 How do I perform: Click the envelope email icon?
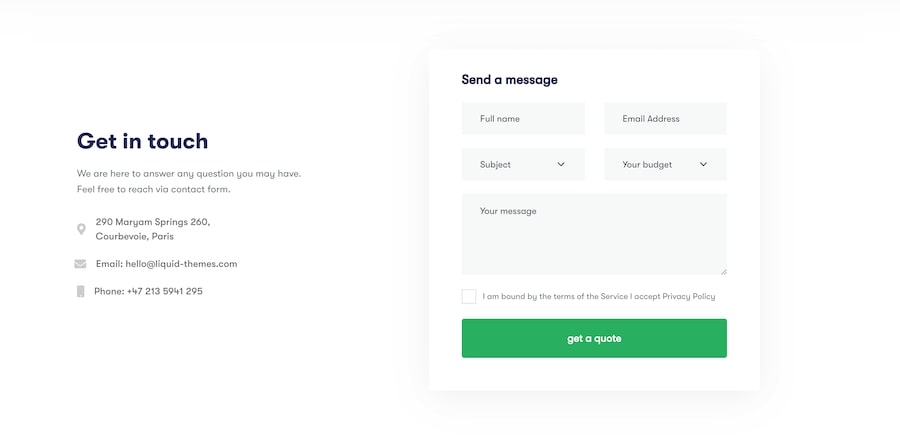(80, 264)
